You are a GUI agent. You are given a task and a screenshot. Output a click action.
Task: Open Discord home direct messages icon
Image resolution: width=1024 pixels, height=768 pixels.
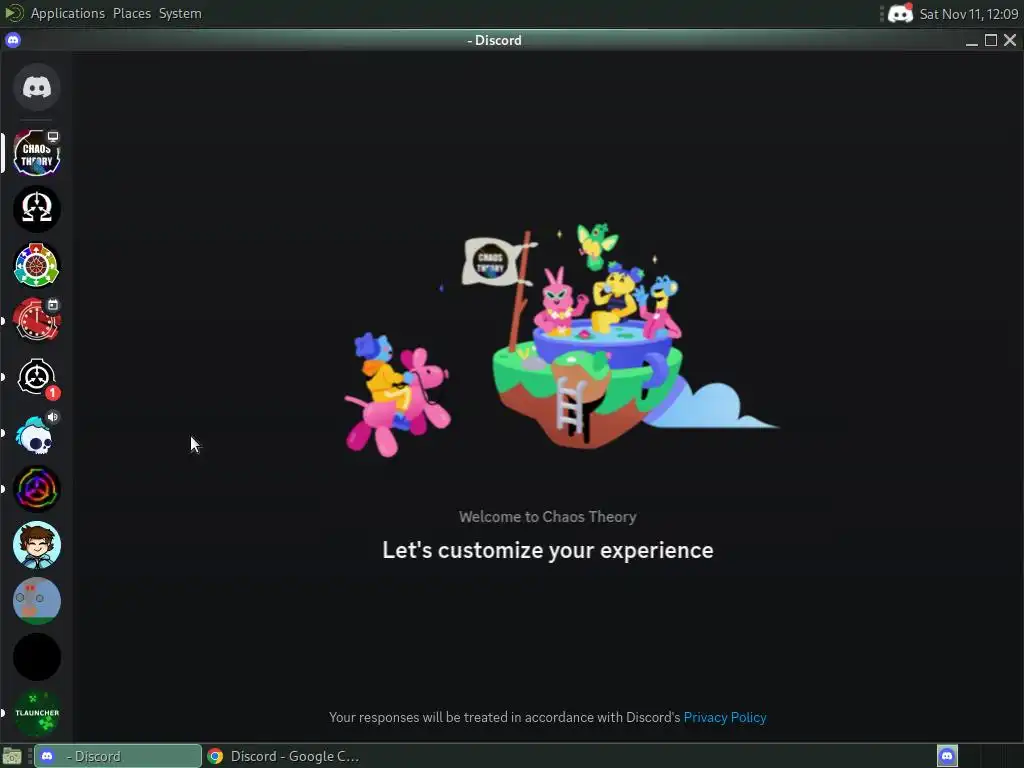tap(37, 87)
